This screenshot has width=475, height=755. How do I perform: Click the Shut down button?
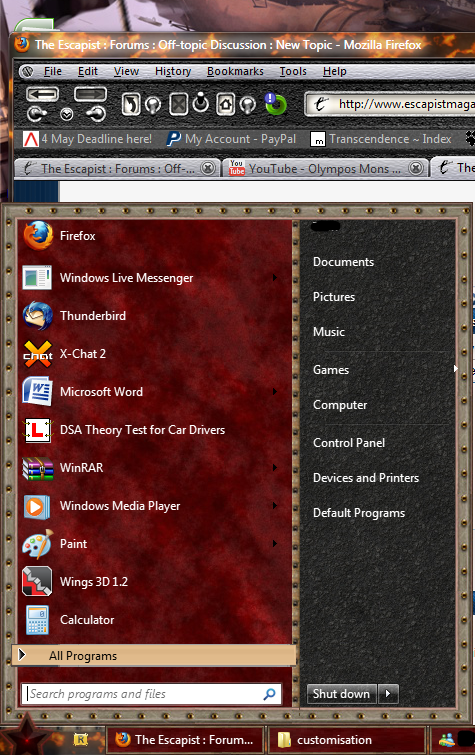(x=342, y=694)
